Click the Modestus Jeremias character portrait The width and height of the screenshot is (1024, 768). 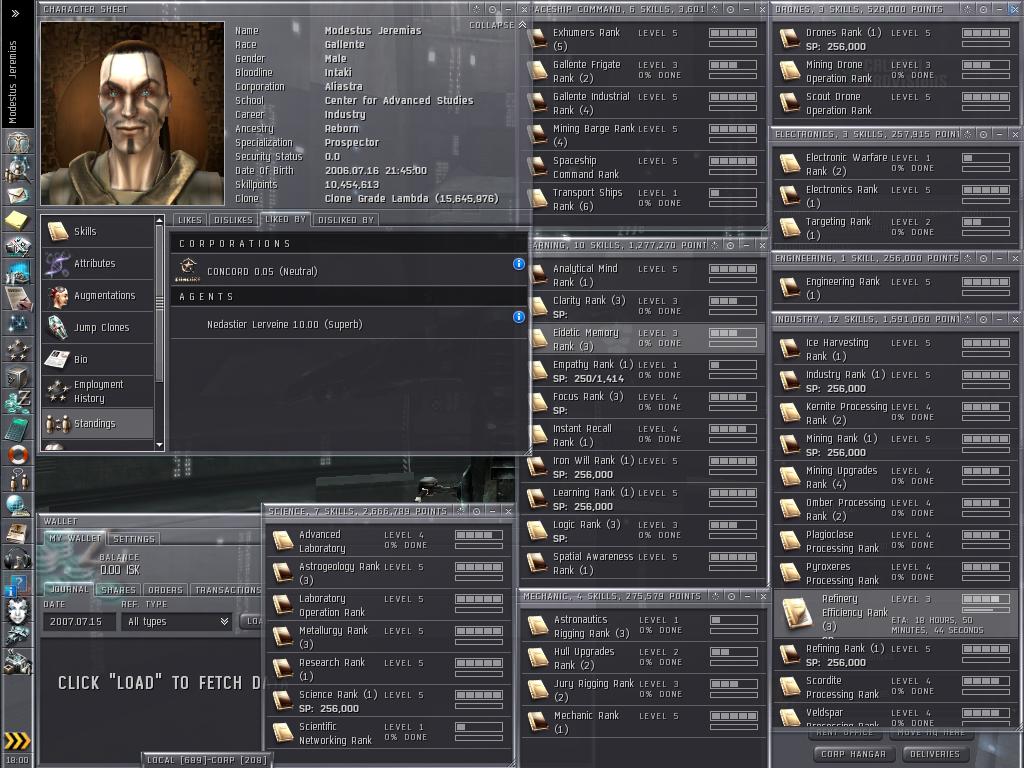point(133,114)
